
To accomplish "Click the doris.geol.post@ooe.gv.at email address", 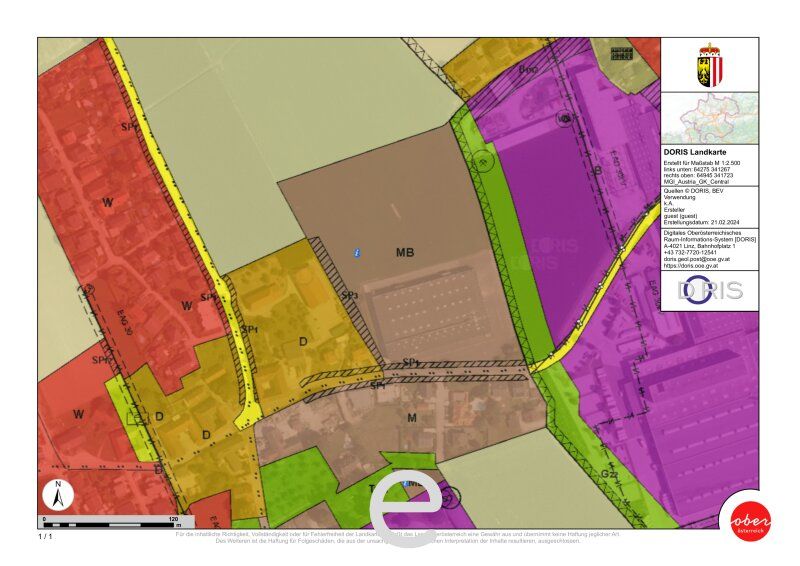I will [x=696, y=259].
